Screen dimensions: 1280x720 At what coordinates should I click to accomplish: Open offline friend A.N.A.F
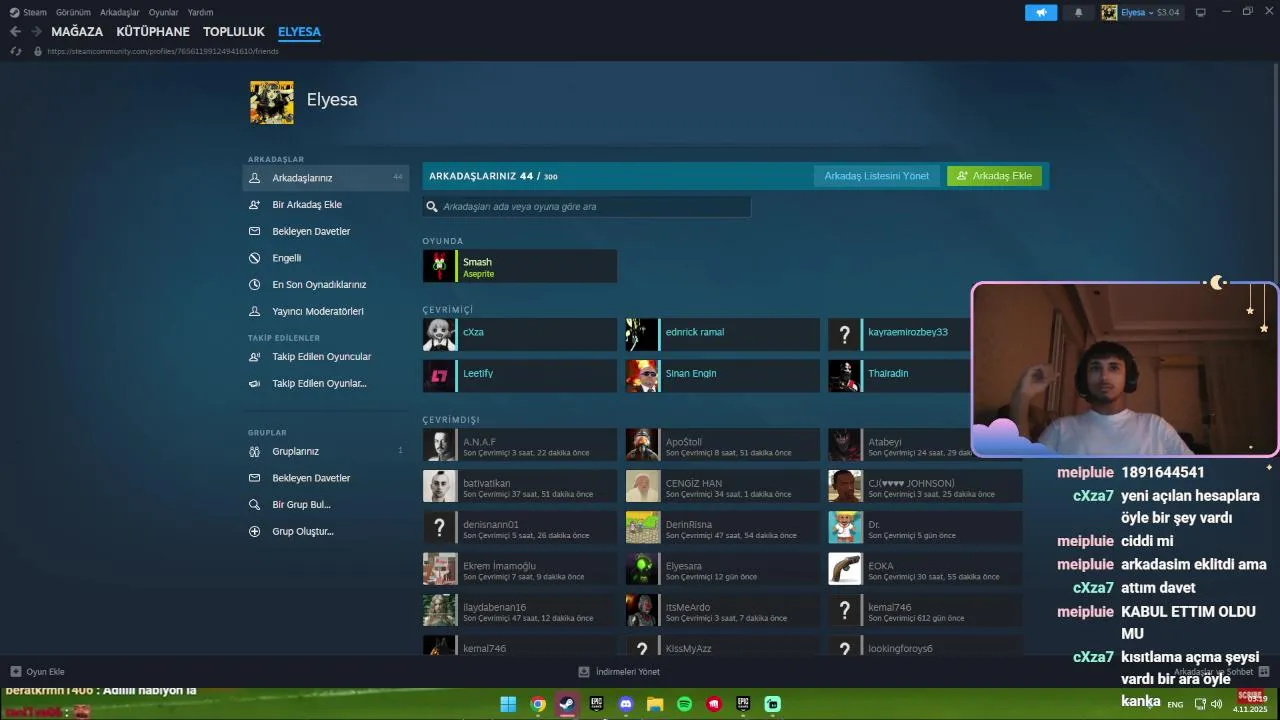tap(520, 445)
